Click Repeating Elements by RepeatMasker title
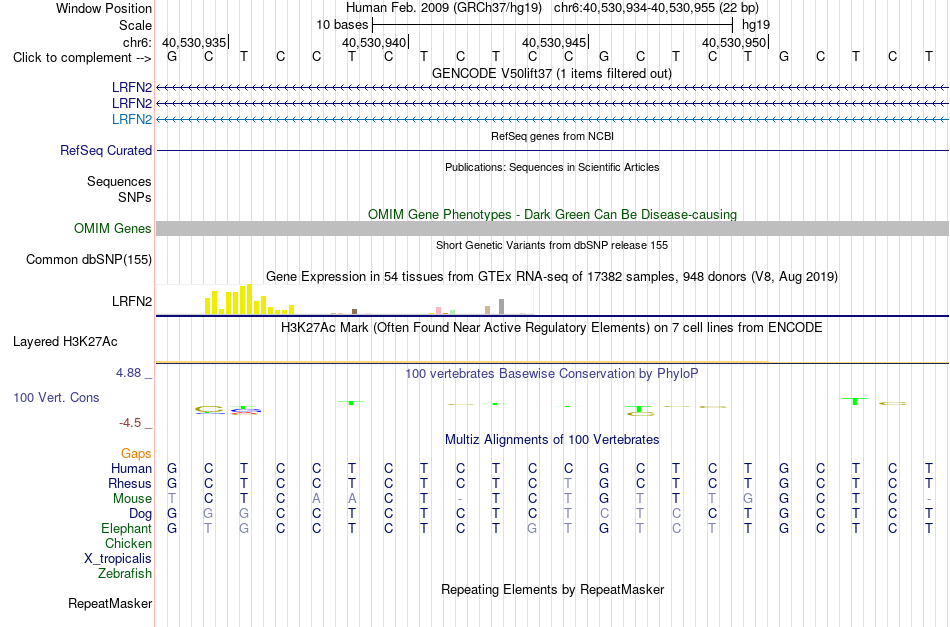The image size is (950, 627). tap(552, 589)
